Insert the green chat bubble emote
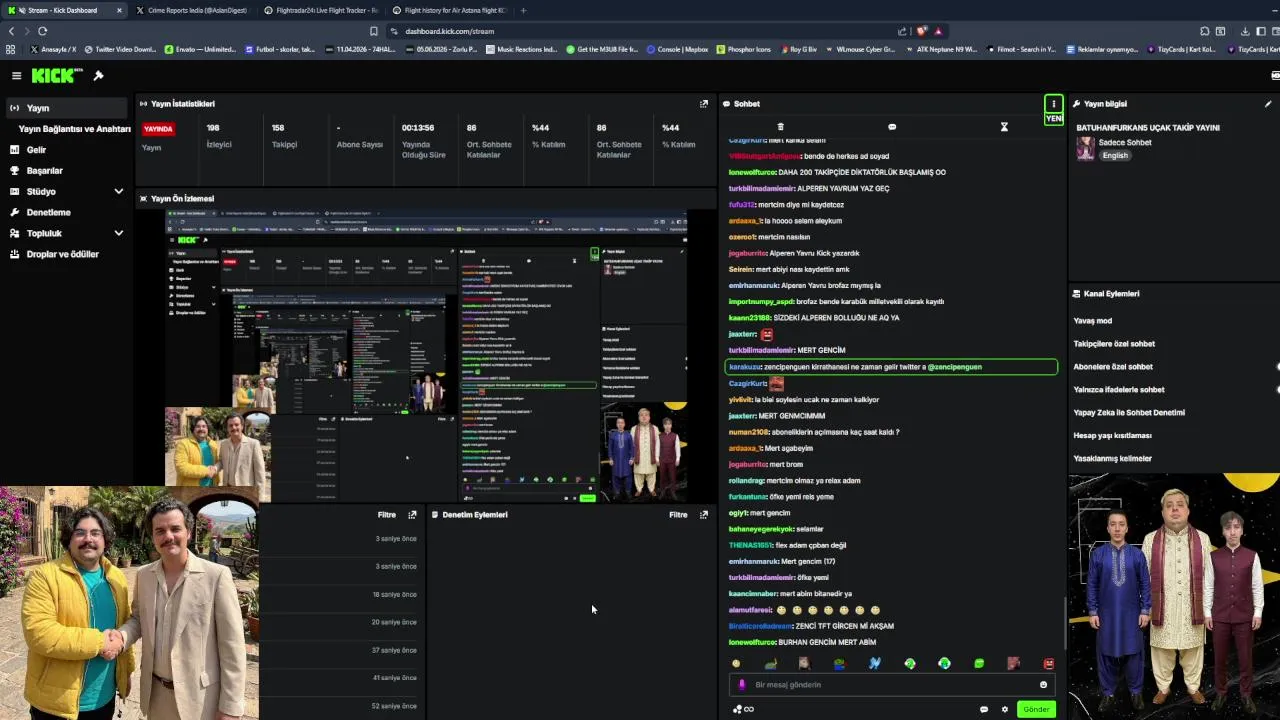 click(979, 663)
